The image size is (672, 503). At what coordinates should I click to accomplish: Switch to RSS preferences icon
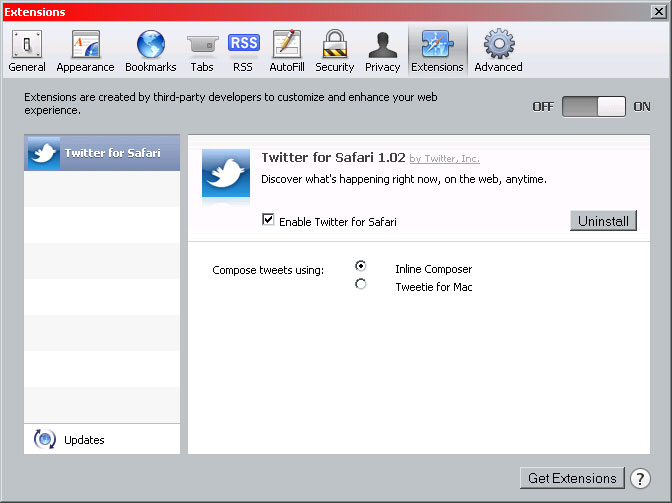click(x=243, y=43)
